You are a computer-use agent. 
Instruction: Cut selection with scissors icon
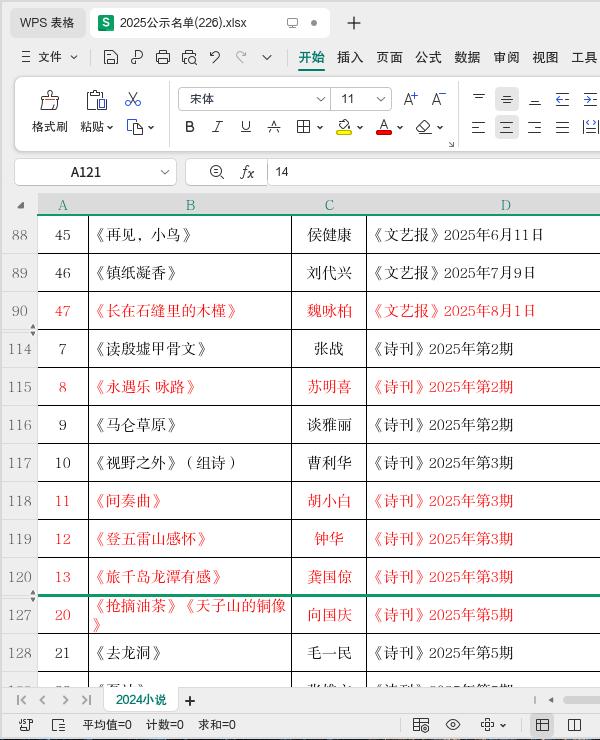(x=133, y=99)
